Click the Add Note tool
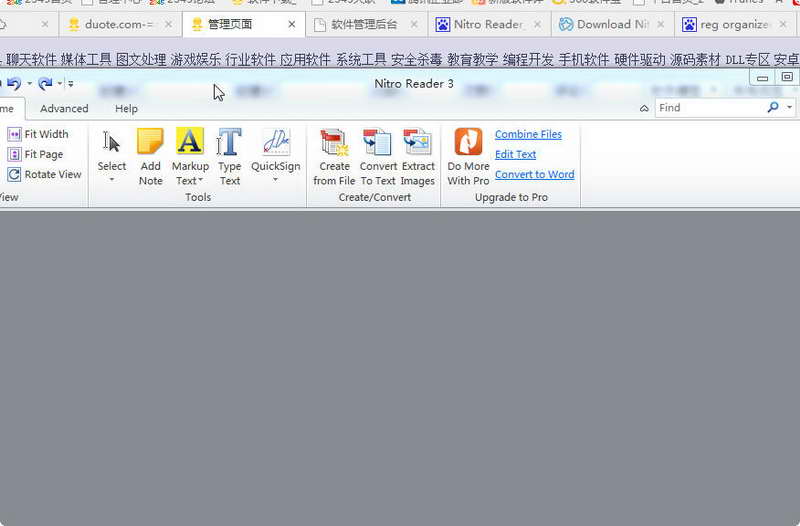This screenshot has width=800, height=526. click(x=151, y=157)
